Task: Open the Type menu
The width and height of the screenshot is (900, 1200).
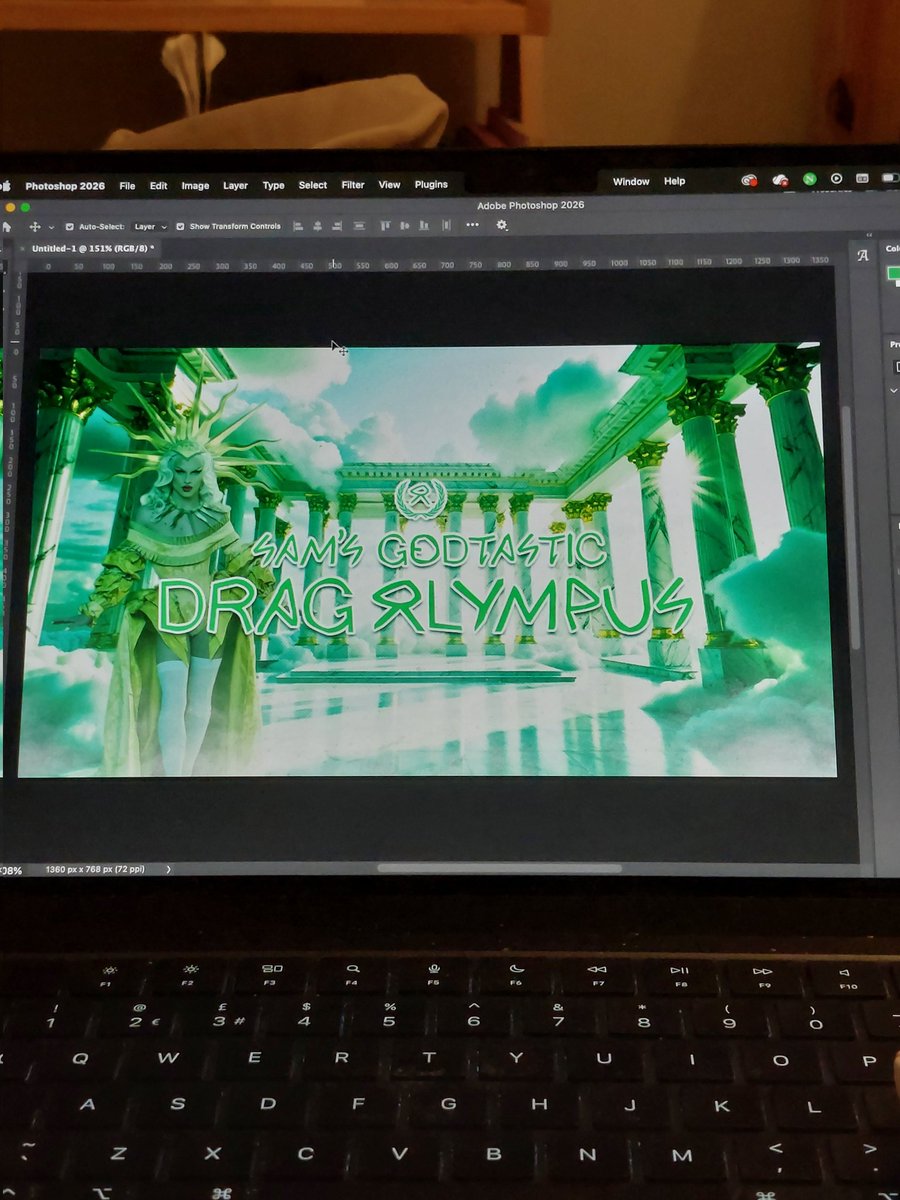Action: pos(273,186)
